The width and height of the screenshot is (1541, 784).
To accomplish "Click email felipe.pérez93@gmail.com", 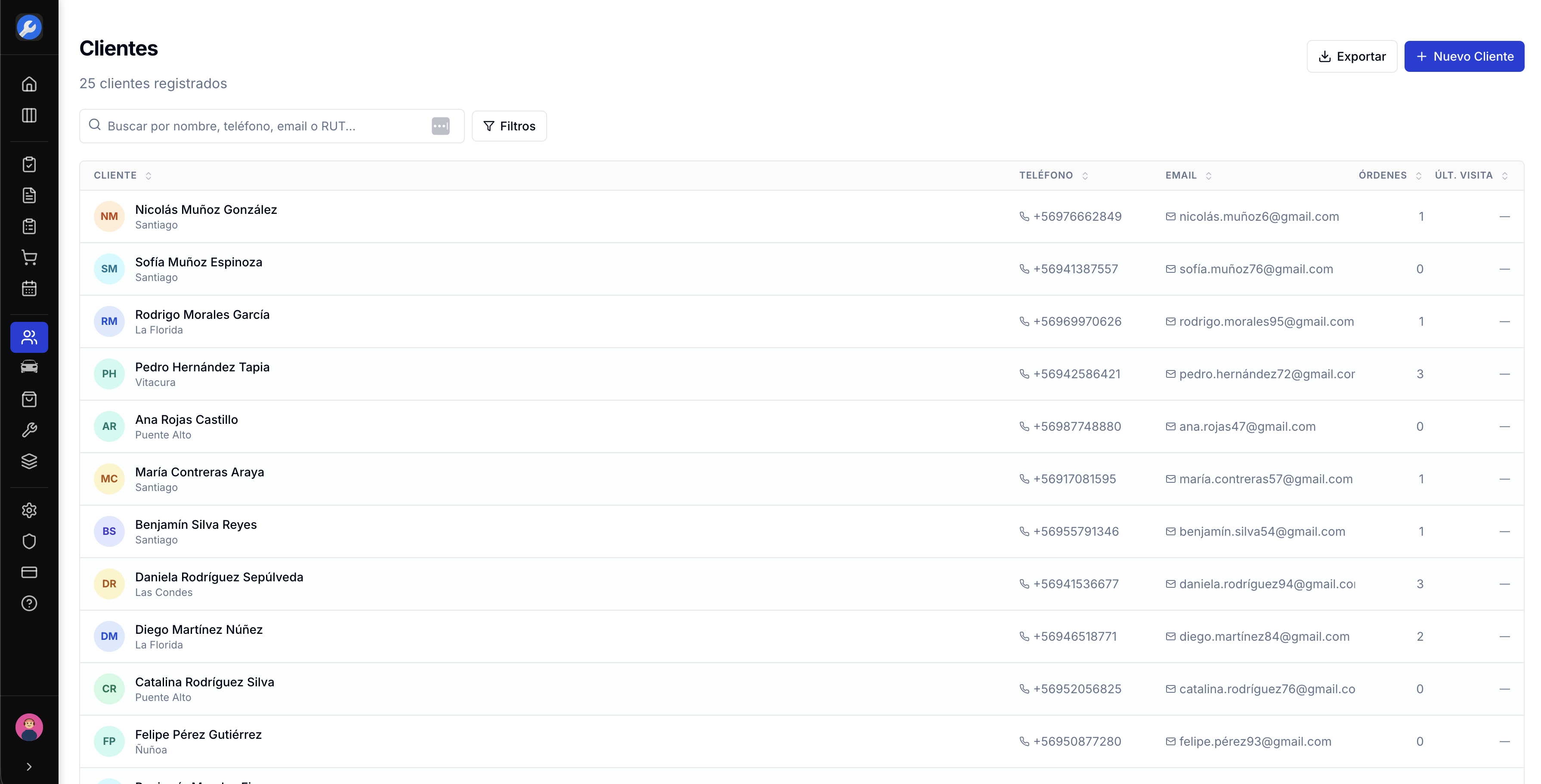I will [x=1255, y=741].
